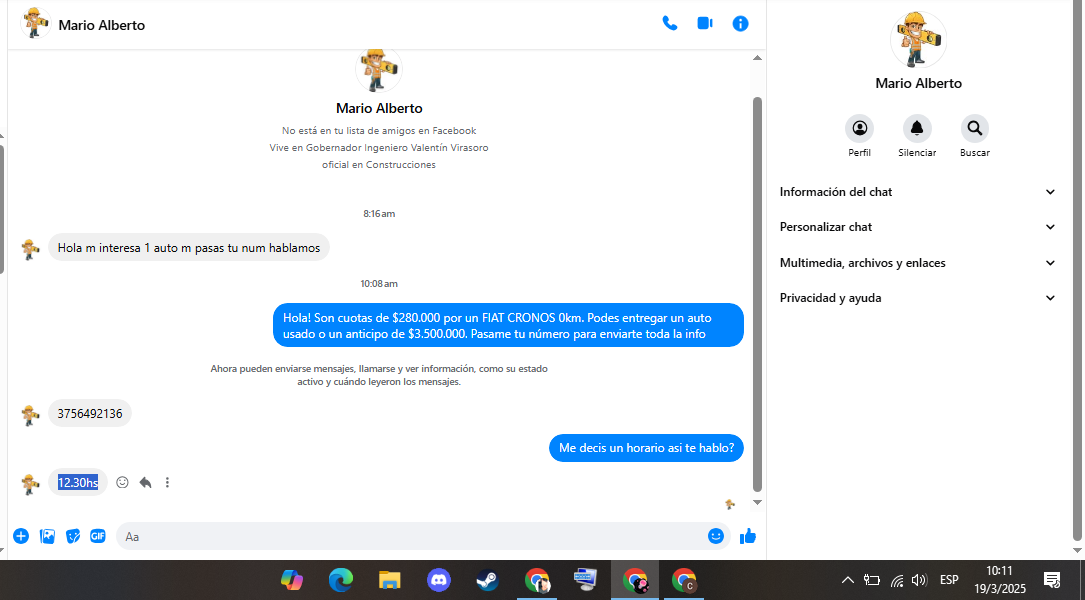The height and width of the screenshot is (600, 1085).
Task: Open emoji picker in message field
Action: (715, 536)
